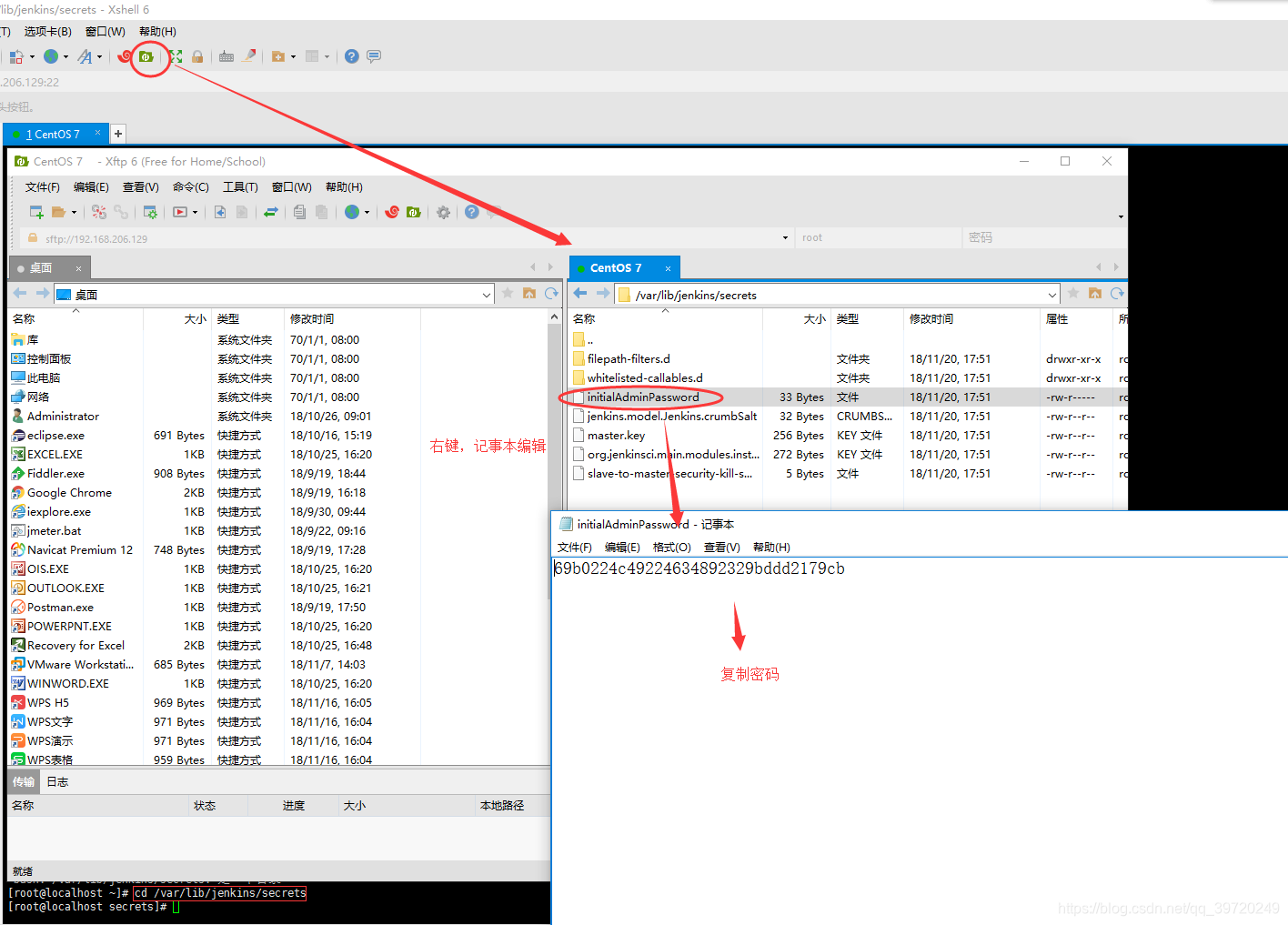Select master.key file in remote list
The width and height of the screenshot is (1288, 925).
click(x=616, y=436)
